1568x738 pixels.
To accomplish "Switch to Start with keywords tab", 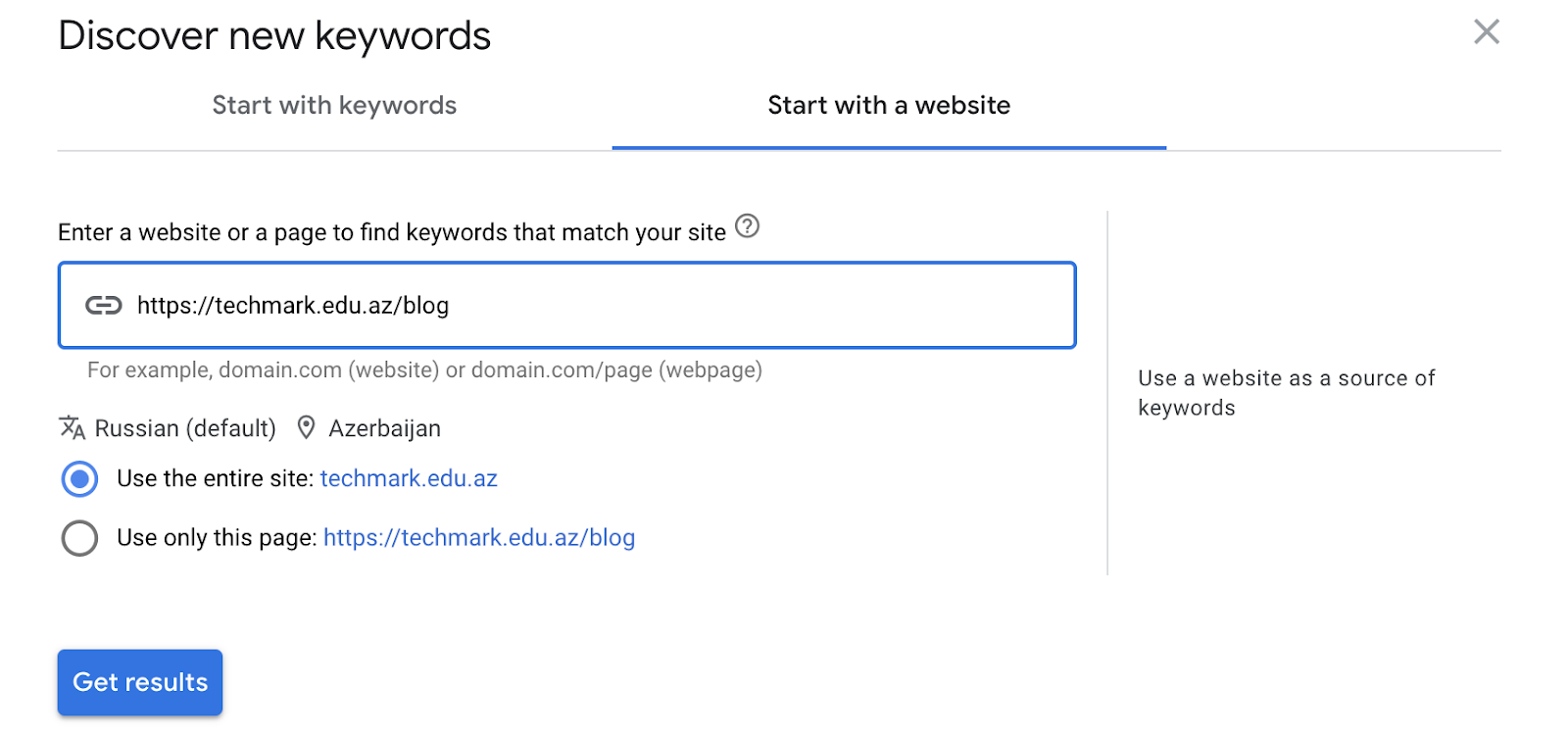I will (334, 106).
